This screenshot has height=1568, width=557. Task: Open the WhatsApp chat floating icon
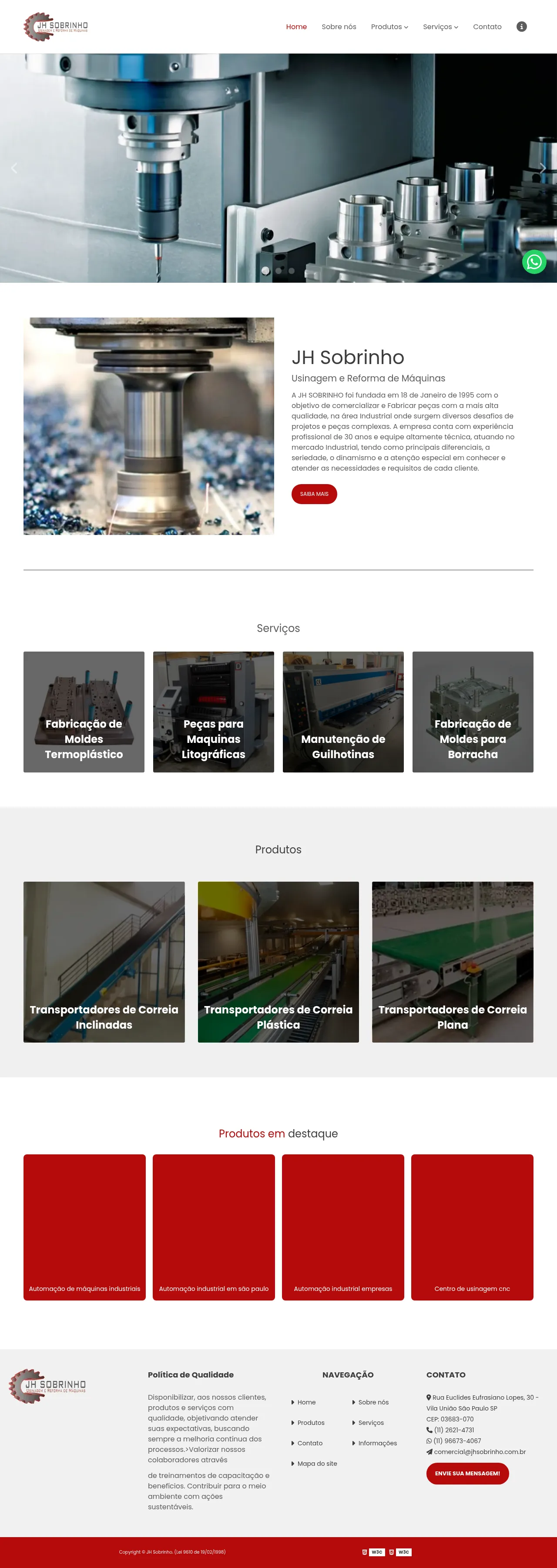[534, 262]
